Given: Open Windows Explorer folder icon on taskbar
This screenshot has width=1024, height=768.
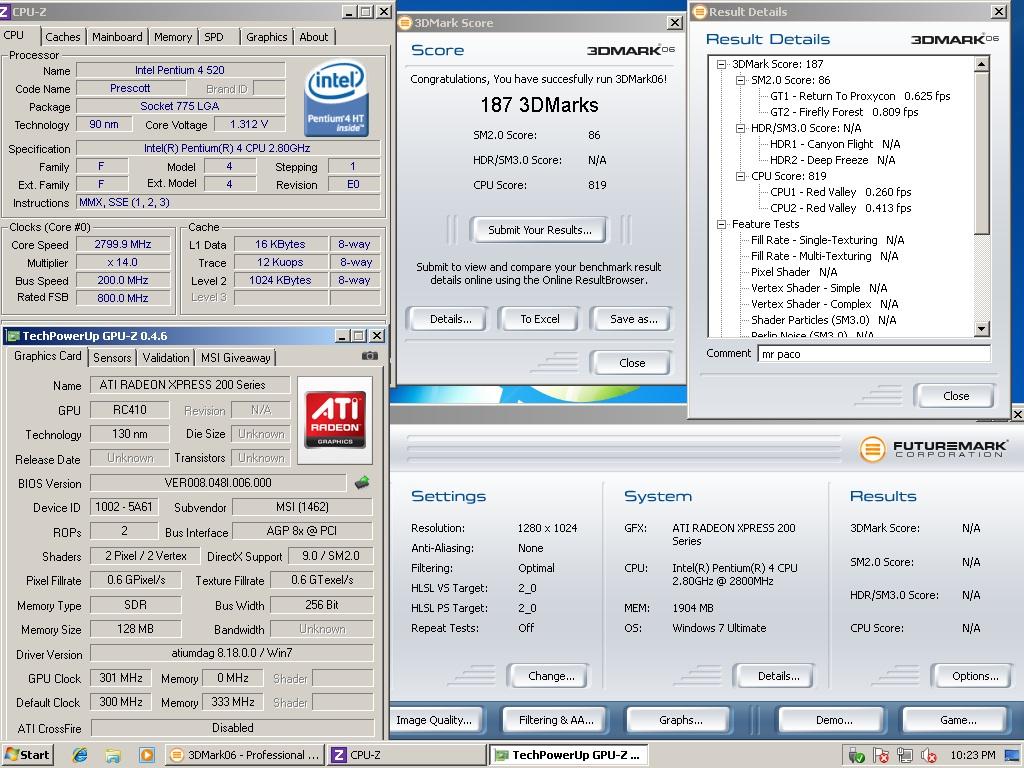Looking at the screenshot, I should (113, 755).
